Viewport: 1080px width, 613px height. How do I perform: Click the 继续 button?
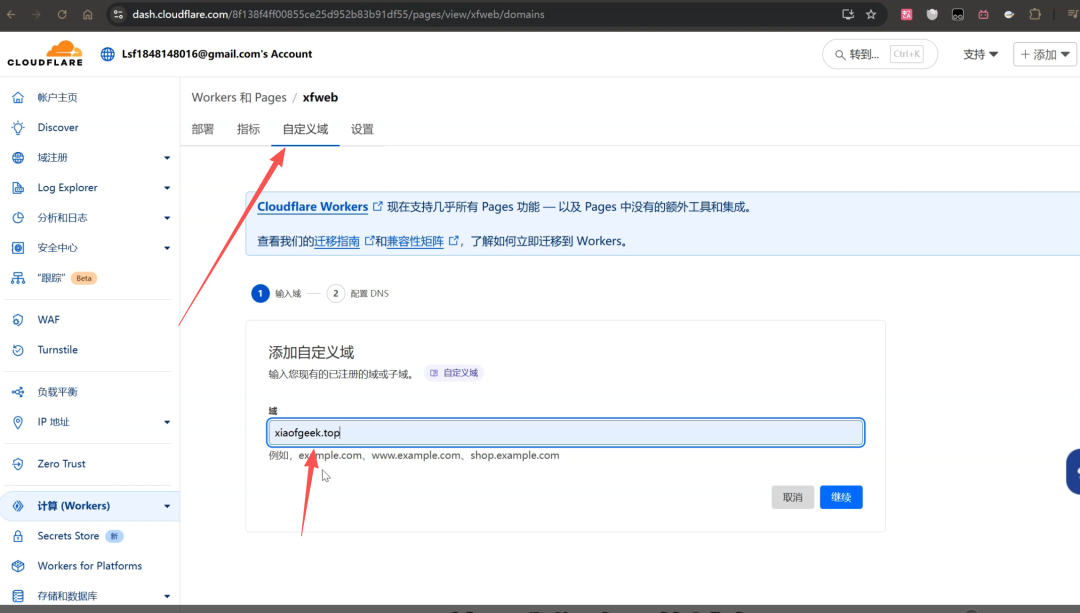pos(841,497)
